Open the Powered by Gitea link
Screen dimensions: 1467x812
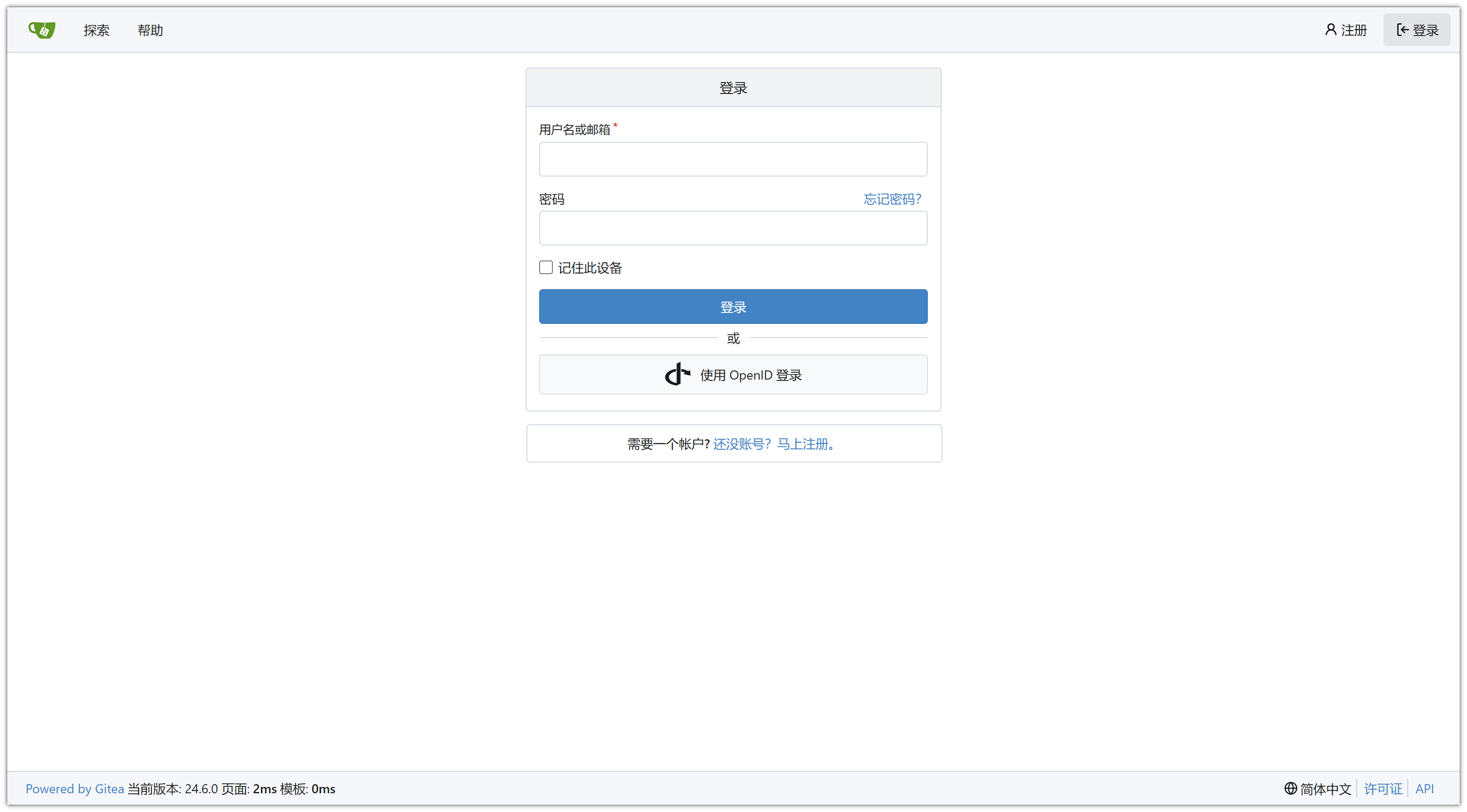point(75,789)
